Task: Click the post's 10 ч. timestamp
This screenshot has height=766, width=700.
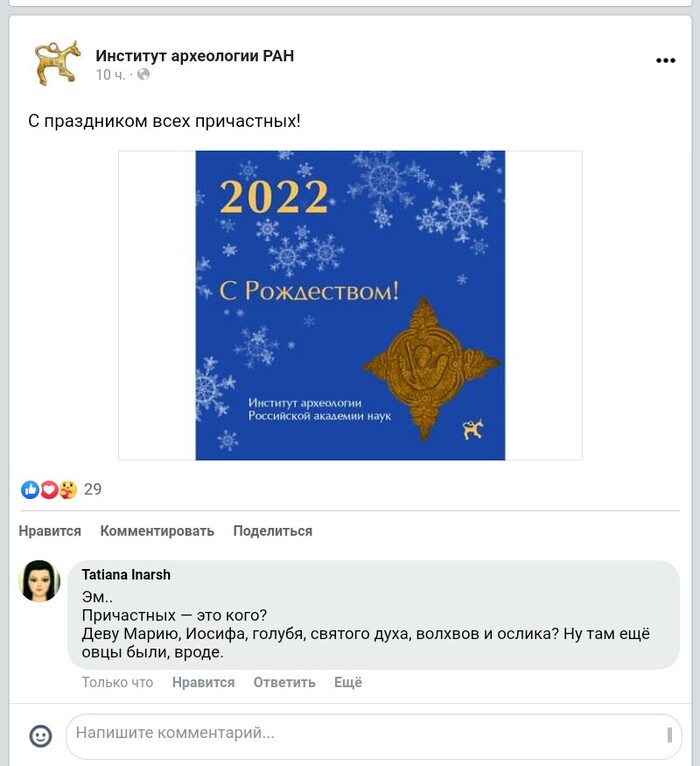Action: click(x=110, y=75)
